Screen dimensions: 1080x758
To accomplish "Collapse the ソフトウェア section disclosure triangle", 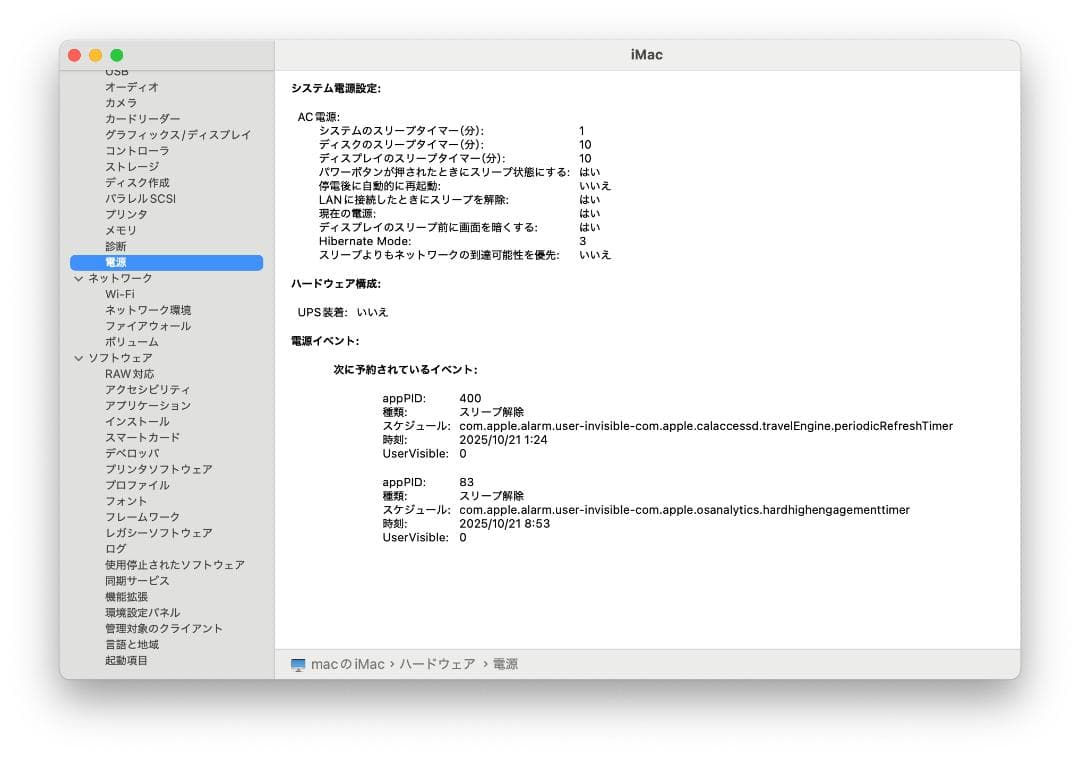I will click(x=80, y=358).
